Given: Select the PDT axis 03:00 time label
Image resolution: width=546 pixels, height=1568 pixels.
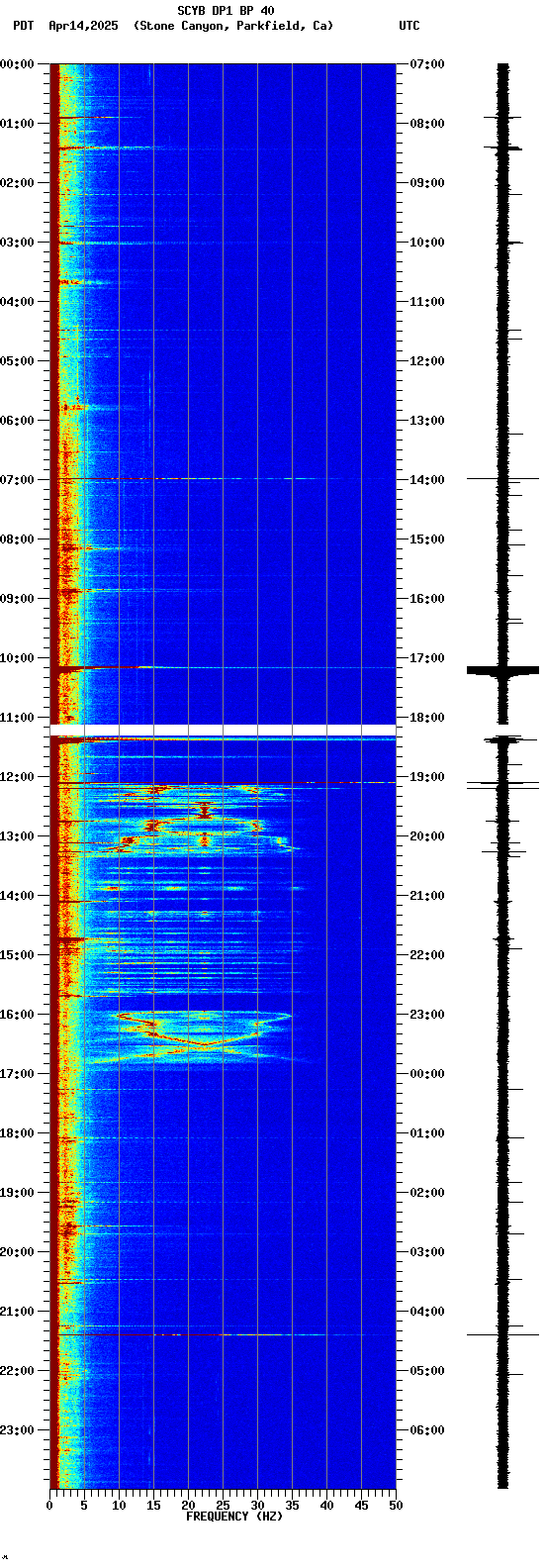Looking at the screenshot, I should (x=18, y=243).
